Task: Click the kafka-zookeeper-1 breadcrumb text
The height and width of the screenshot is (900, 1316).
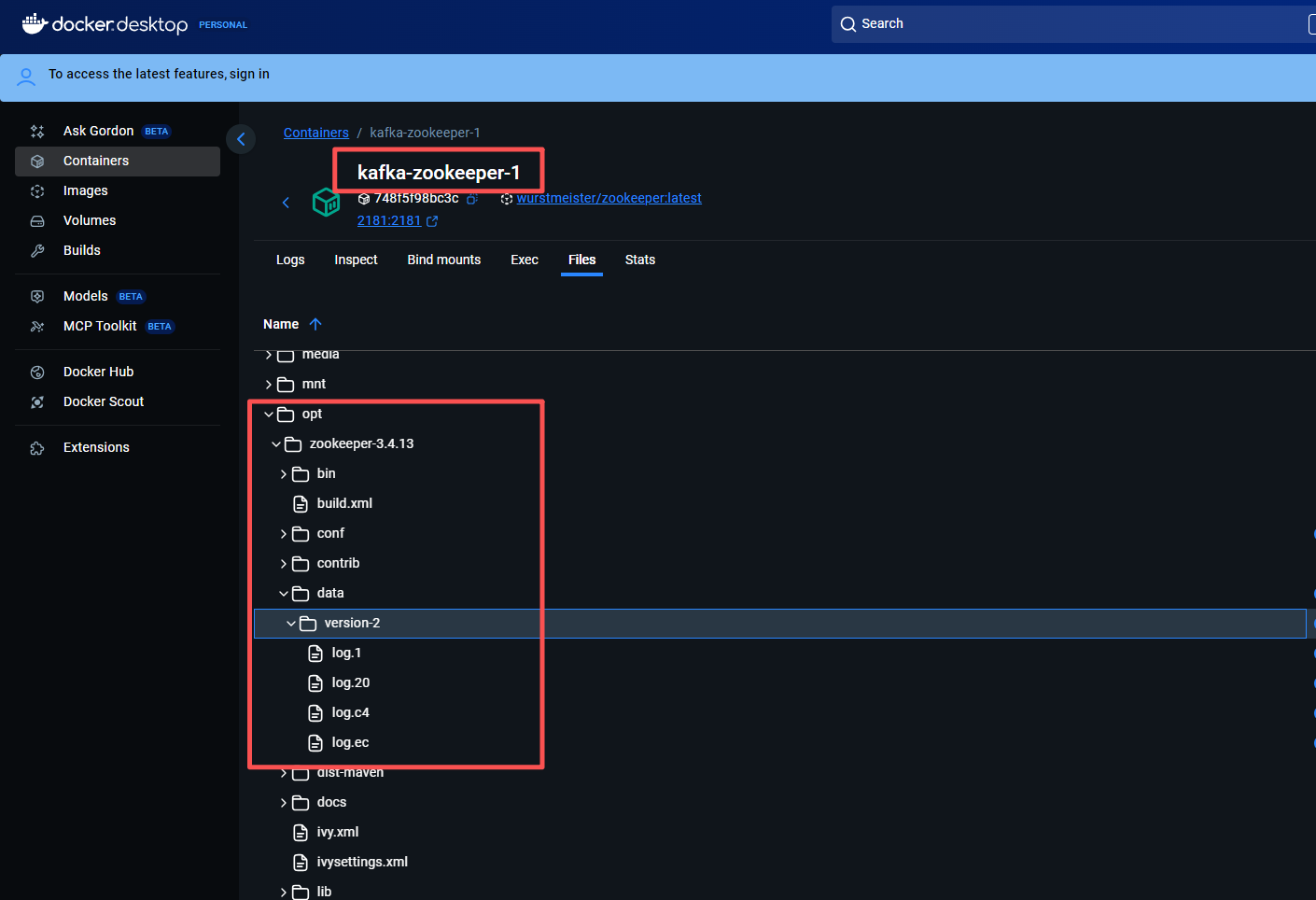Action: coord(425,133)
